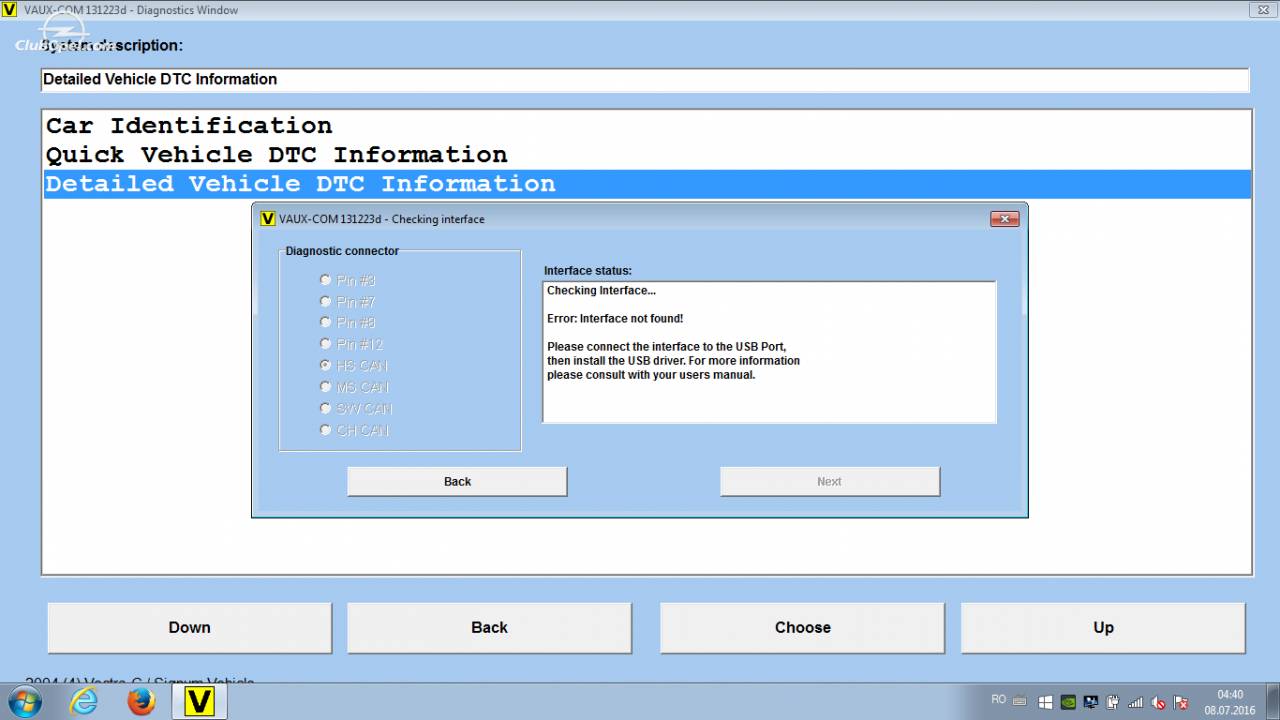Click the large Back button at bottom
The image size is (1280, 720).
[489, 627]
